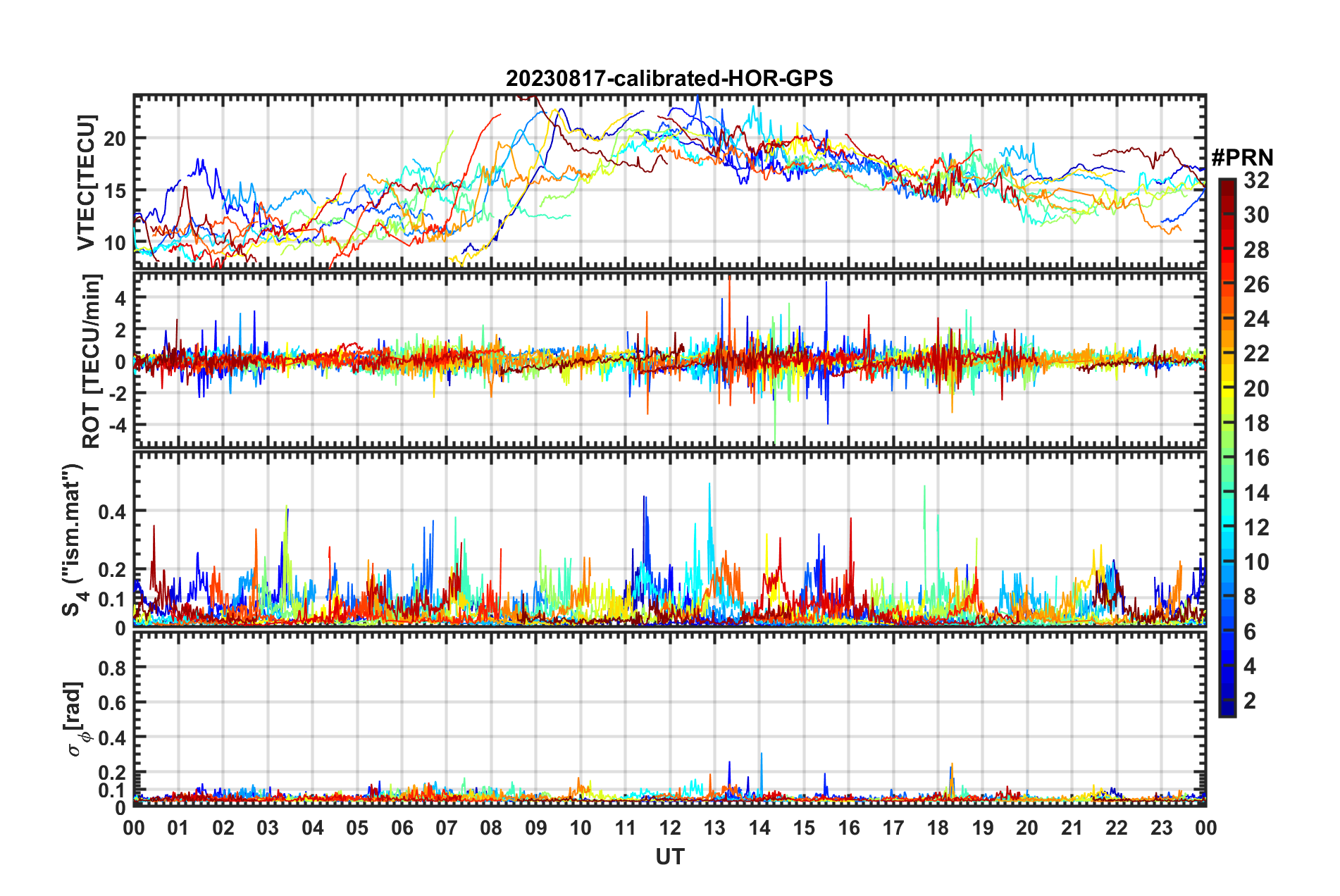Click the "-4" tick on the ROT axis
The image size is (1340, 896).
click(x=118, y=425)
